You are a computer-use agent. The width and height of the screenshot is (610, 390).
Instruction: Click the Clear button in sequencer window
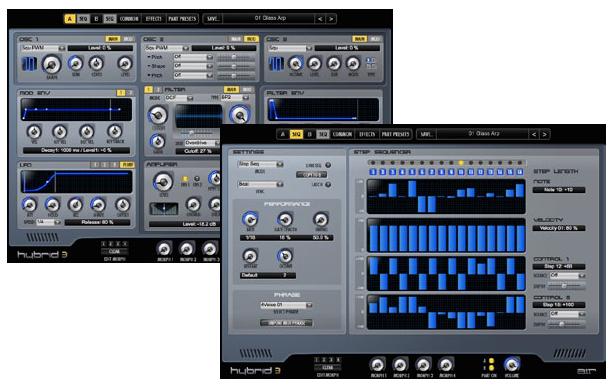328,367
